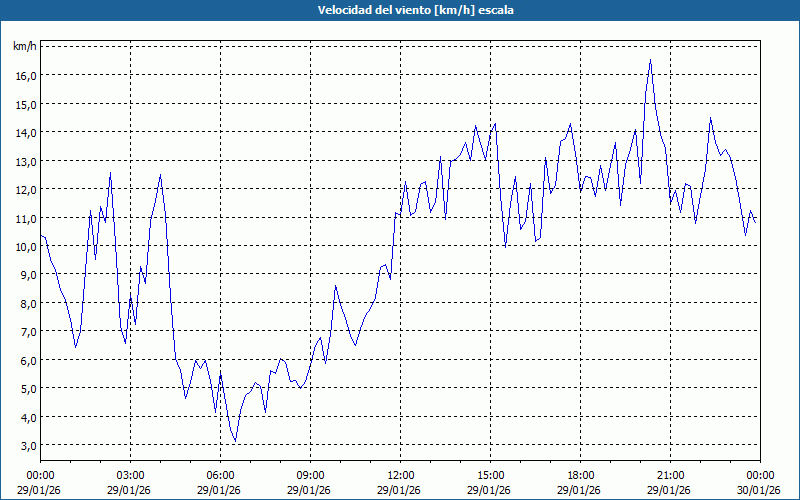This screenshot has width=800, height=500.
Task: Click the 12,0 y-axis value
Action: point(25,189)
